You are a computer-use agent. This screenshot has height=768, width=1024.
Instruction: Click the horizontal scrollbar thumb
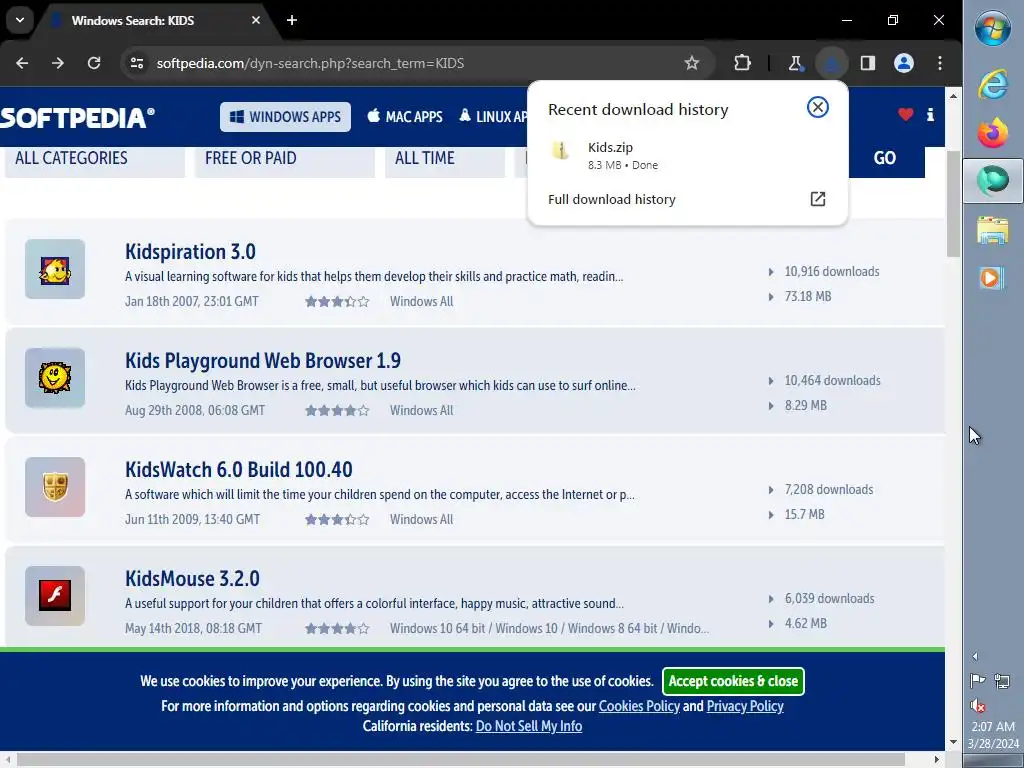461,760
